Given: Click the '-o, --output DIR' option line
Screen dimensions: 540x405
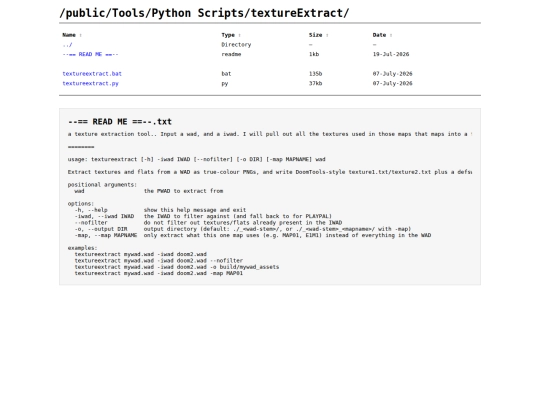Looking at the screenshot, I should point(243,229).
